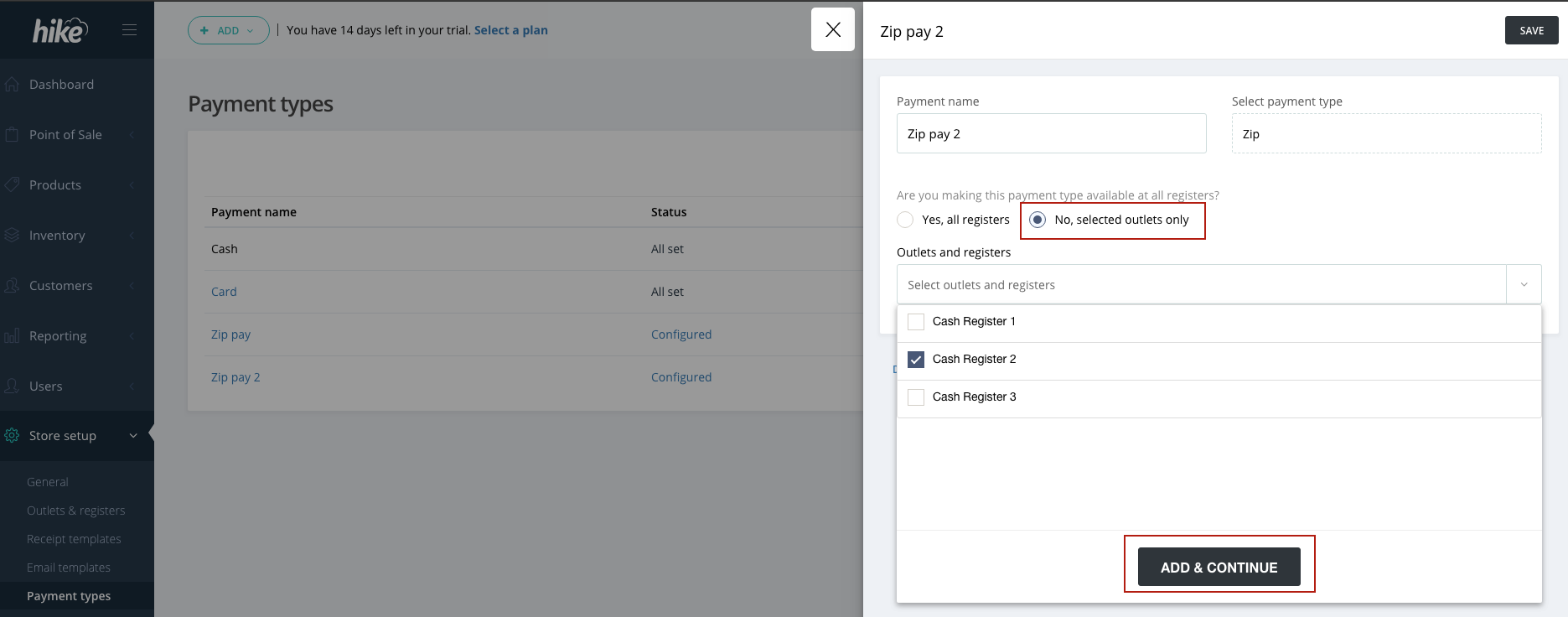1568x617 pixels.
Task: Click the Reporting chart icon
Action: [x=12, y=336]
